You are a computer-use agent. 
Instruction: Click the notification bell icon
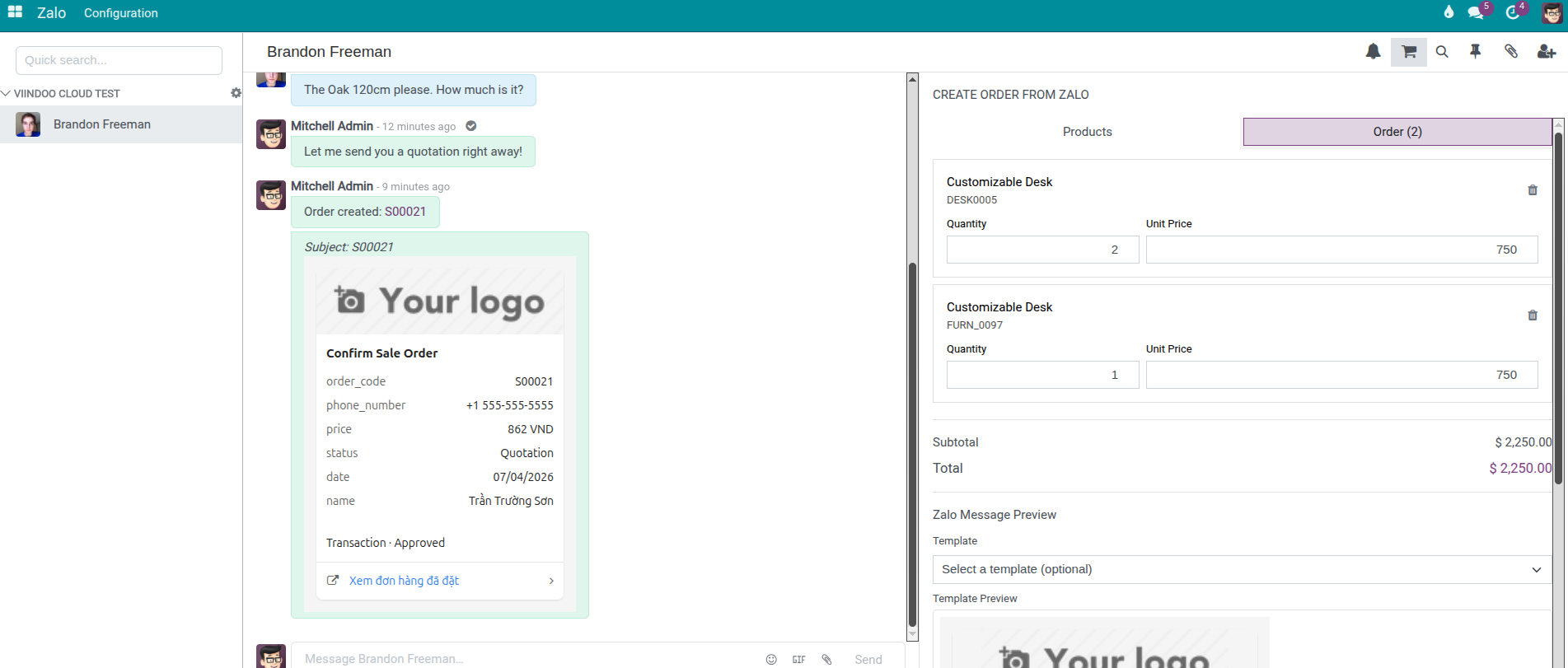pos(1373,52)
